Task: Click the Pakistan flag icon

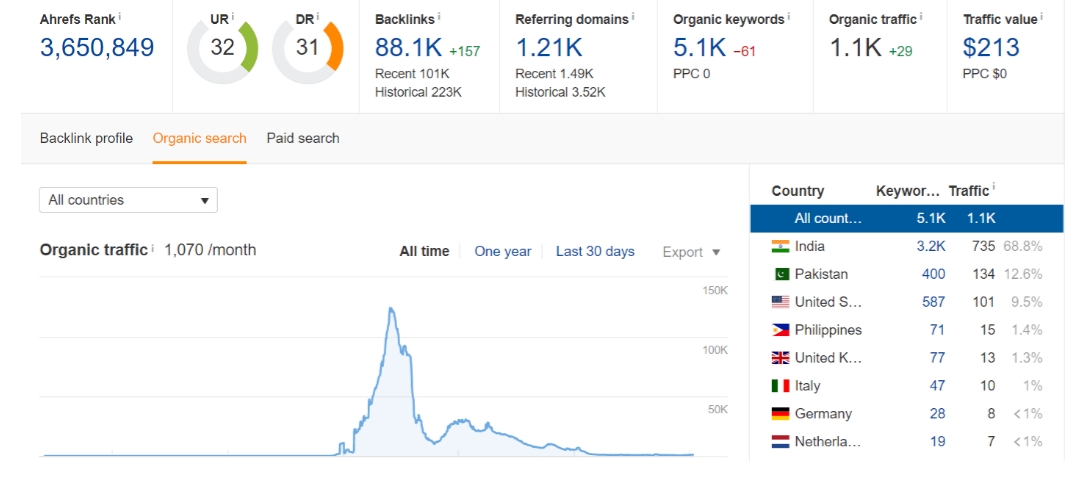Action: click(x=780, y=274)
